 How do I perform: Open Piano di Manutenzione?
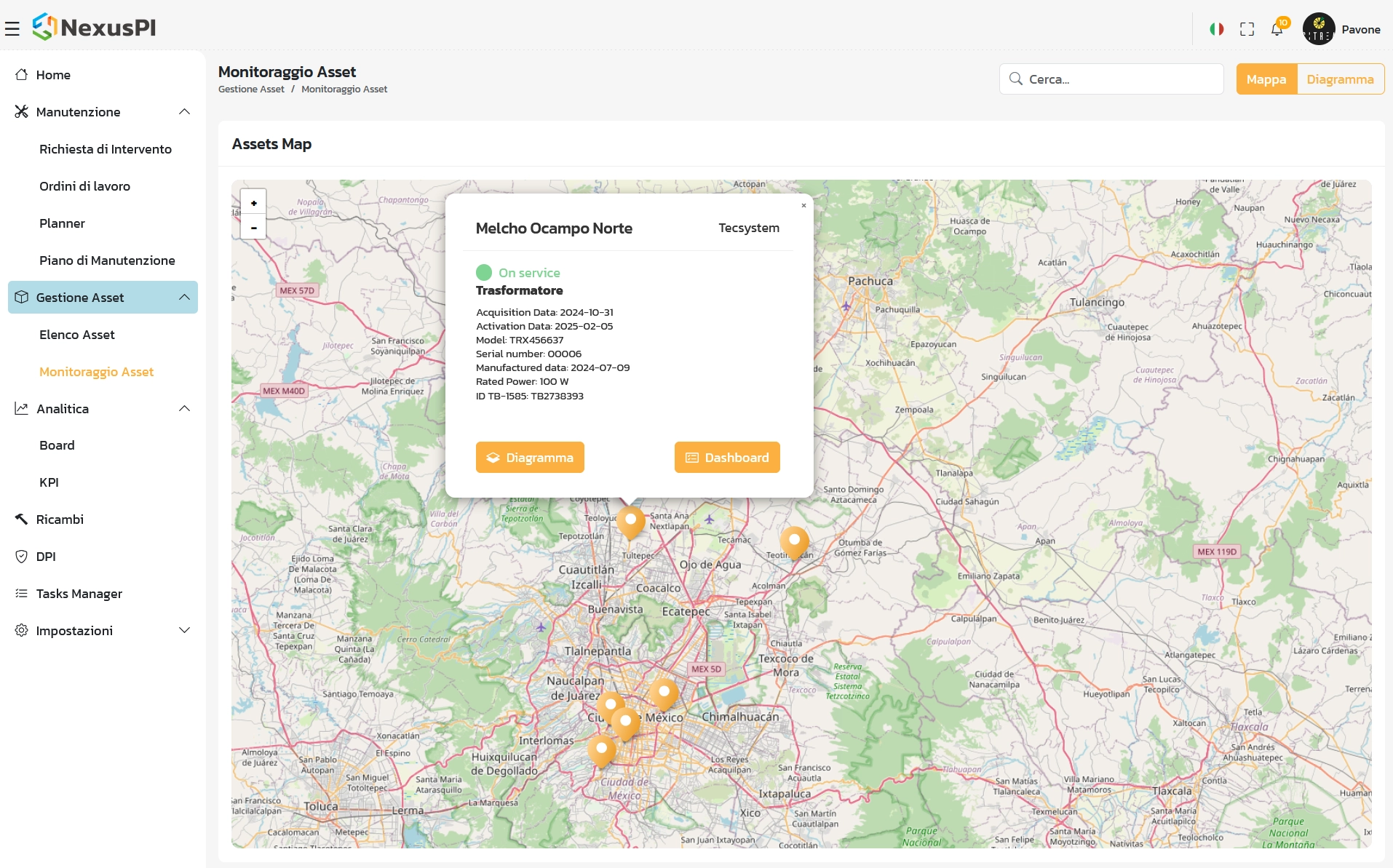[x=107, y=260]
